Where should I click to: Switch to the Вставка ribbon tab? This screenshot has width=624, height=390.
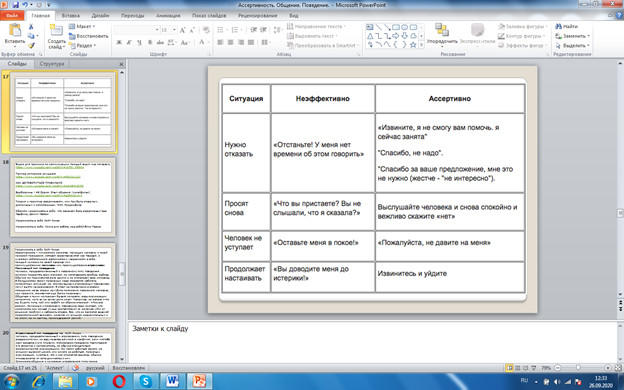[x=70, y=16]
